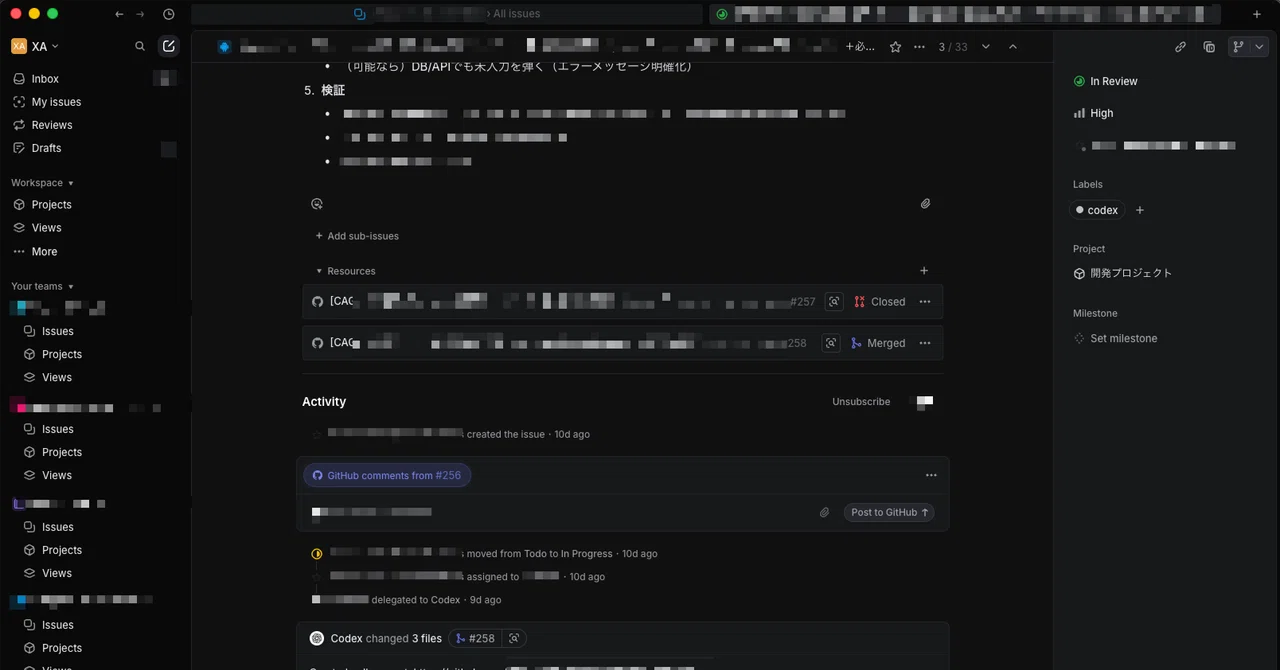Open the Closed status of pull request #257

tap(880, 302)
